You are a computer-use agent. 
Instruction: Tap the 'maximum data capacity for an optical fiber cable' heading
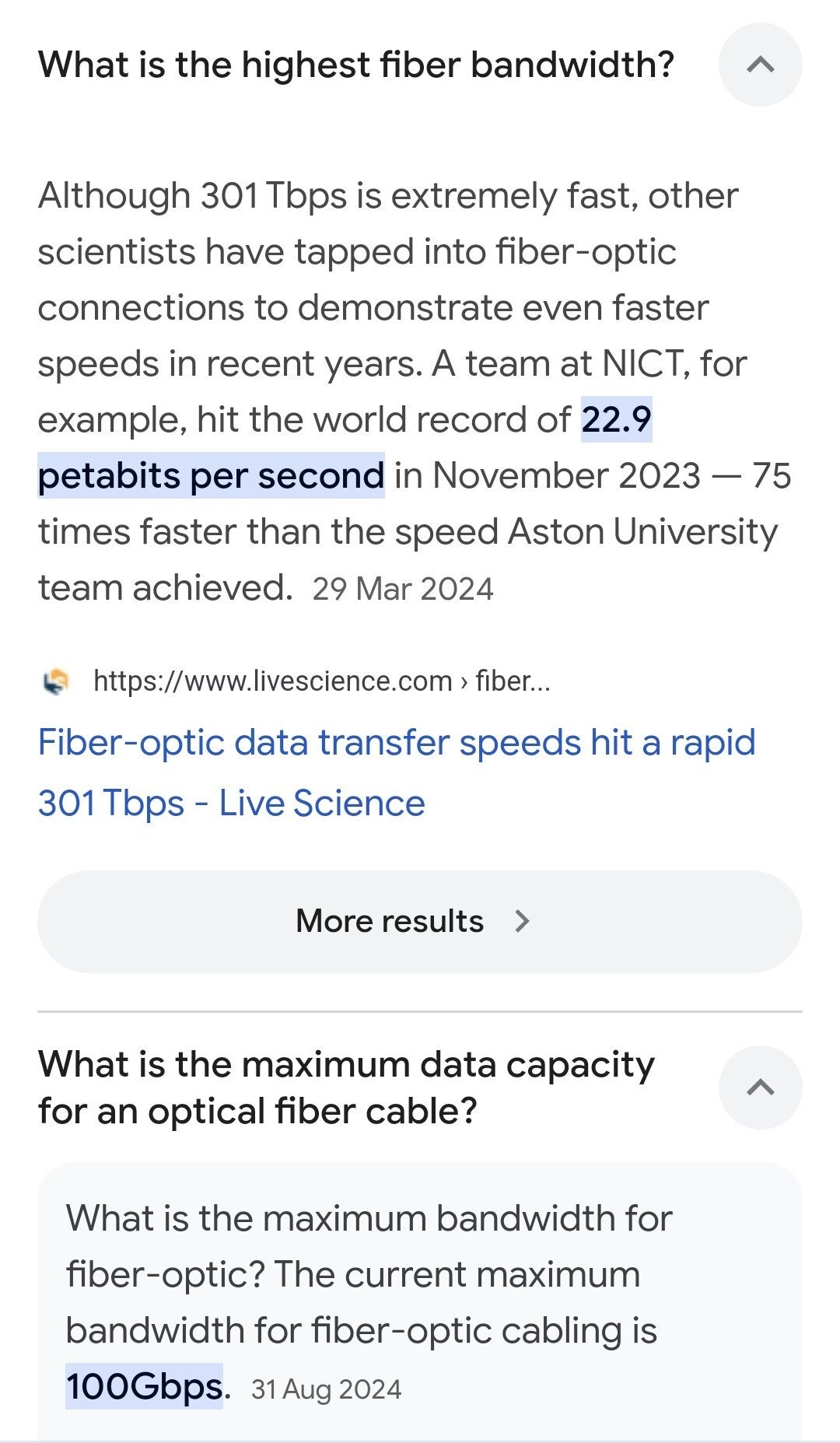tap(346, 1087)
